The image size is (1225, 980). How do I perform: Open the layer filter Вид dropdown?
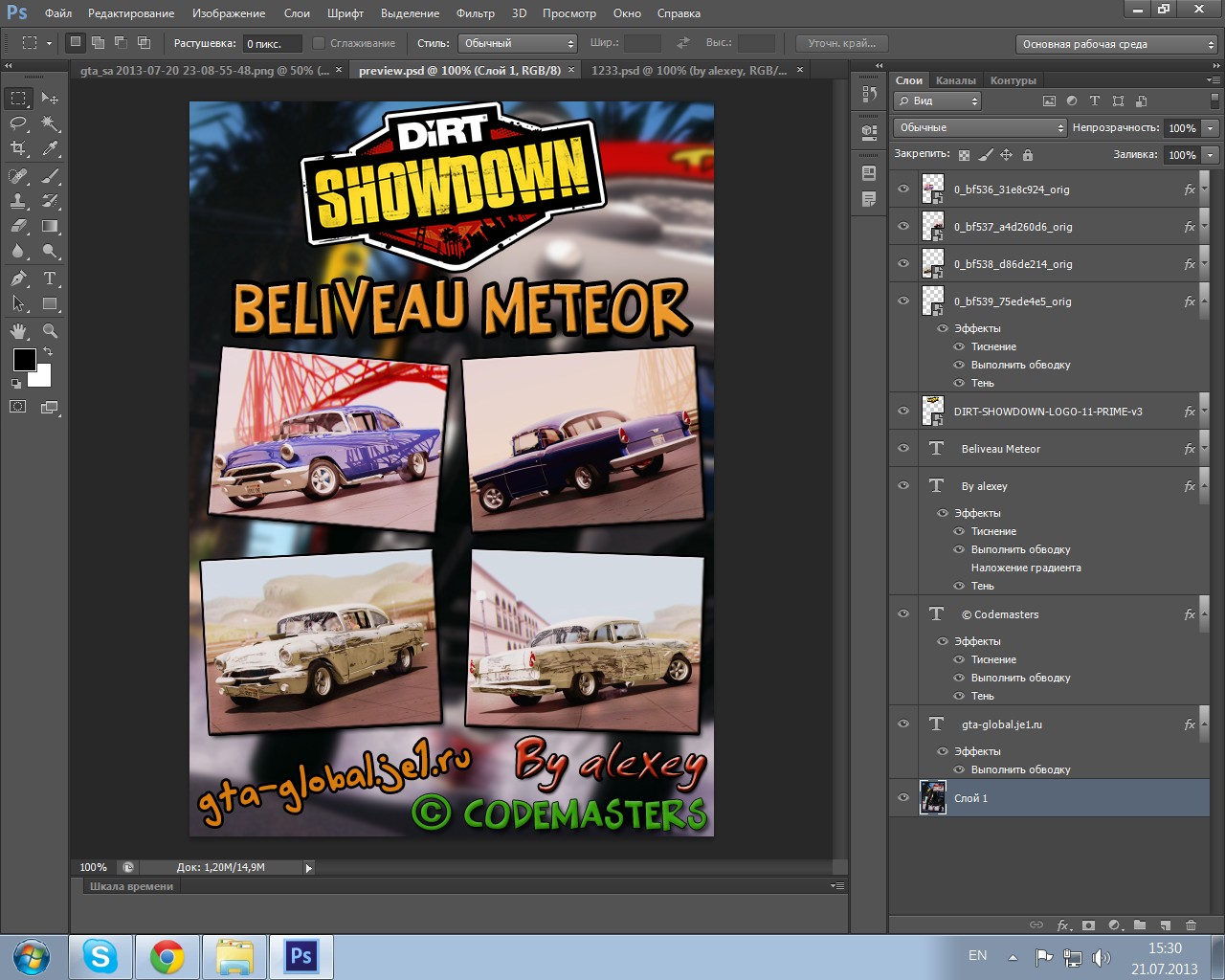coord(938,101)
